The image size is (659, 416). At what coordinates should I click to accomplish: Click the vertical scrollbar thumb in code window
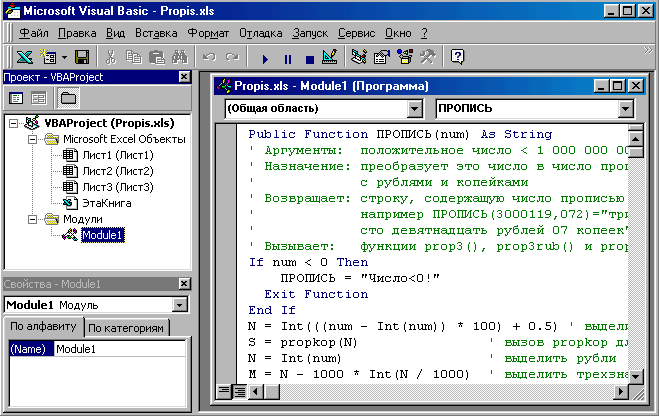click(635, 152)
